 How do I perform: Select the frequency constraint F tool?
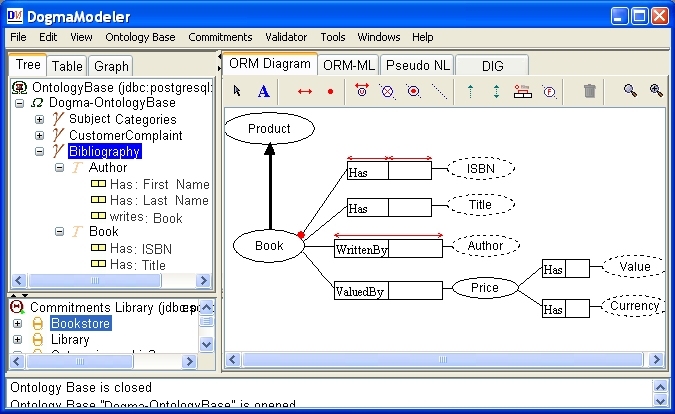click(x=549, y=91)
